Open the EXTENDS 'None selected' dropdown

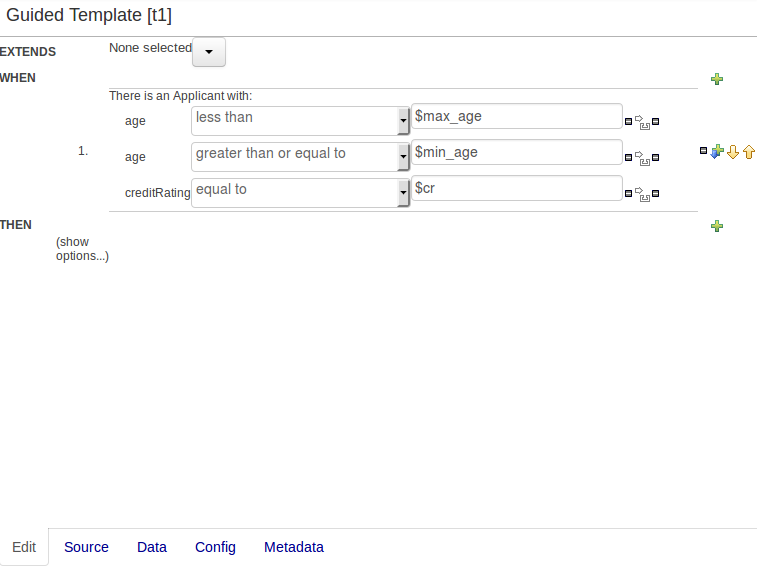click(209, 53)
